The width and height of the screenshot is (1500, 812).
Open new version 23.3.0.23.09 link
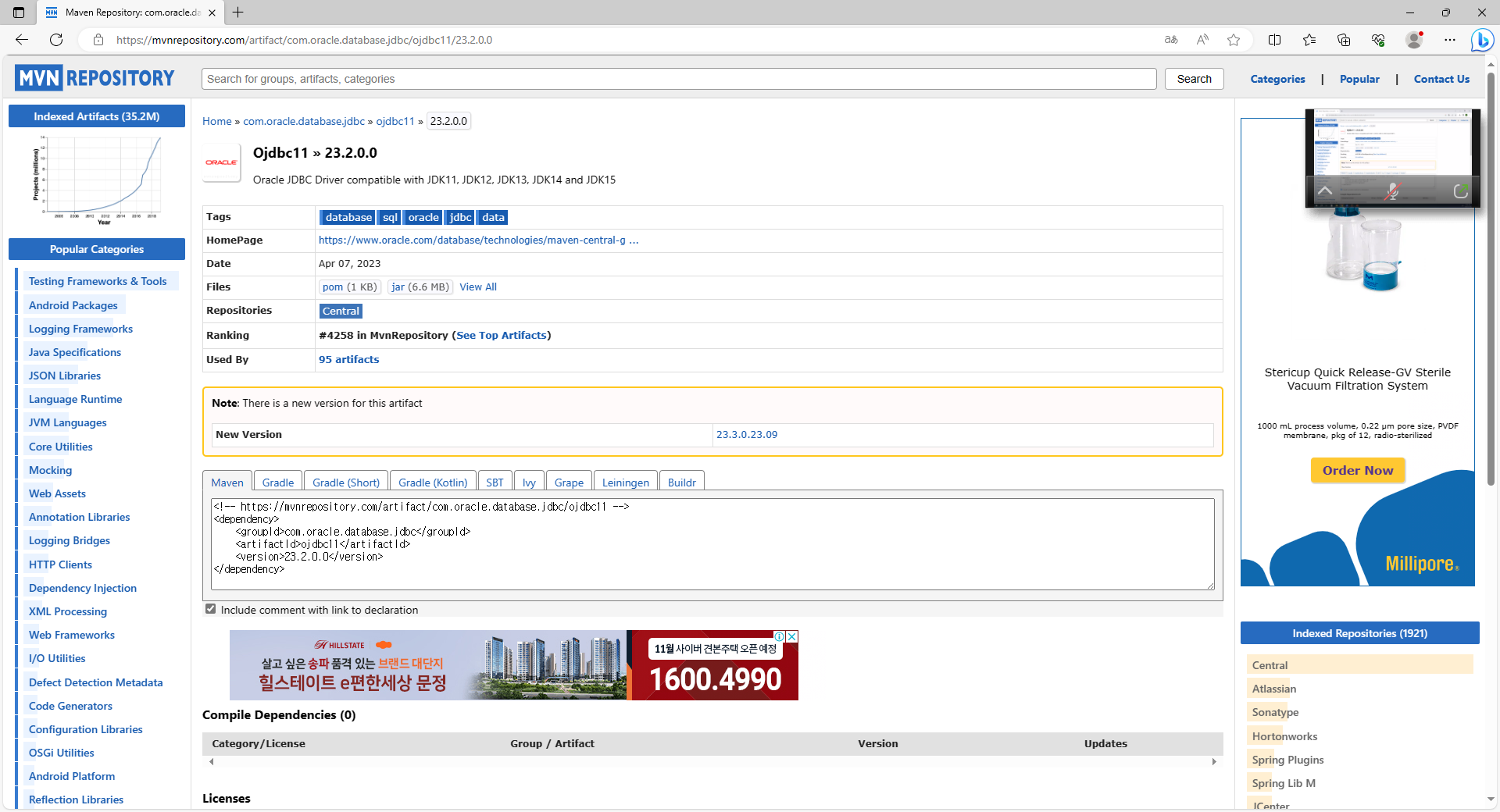point(747,434)
